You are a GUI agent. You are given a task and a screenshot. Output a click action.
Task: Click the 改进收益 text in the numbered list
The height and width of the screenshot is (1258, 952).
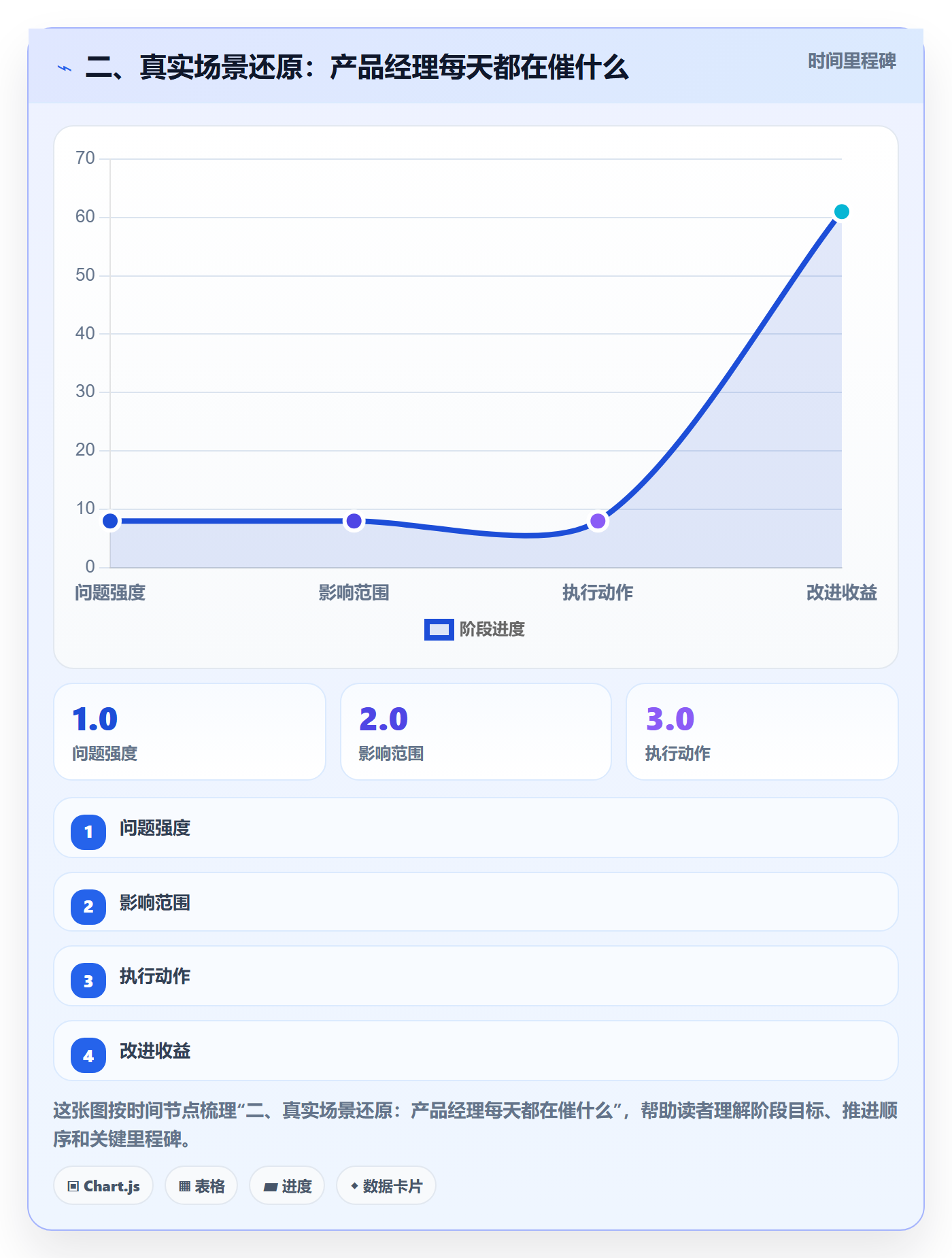pyautogui.click(x=155, y=1051)
